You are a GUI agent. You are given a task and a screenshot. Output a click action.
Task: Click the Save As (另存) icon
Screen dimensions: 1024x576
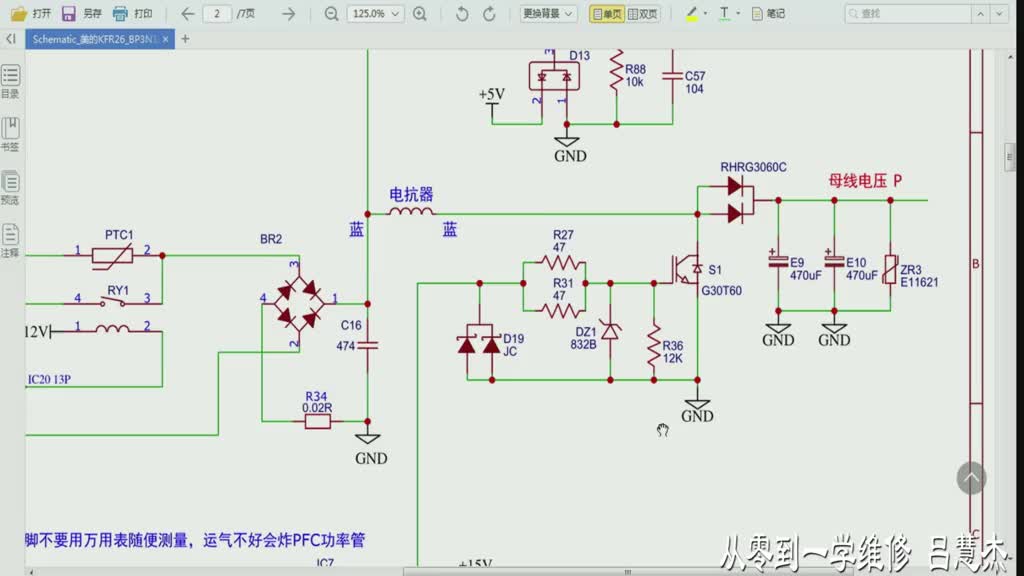[69, 14]
